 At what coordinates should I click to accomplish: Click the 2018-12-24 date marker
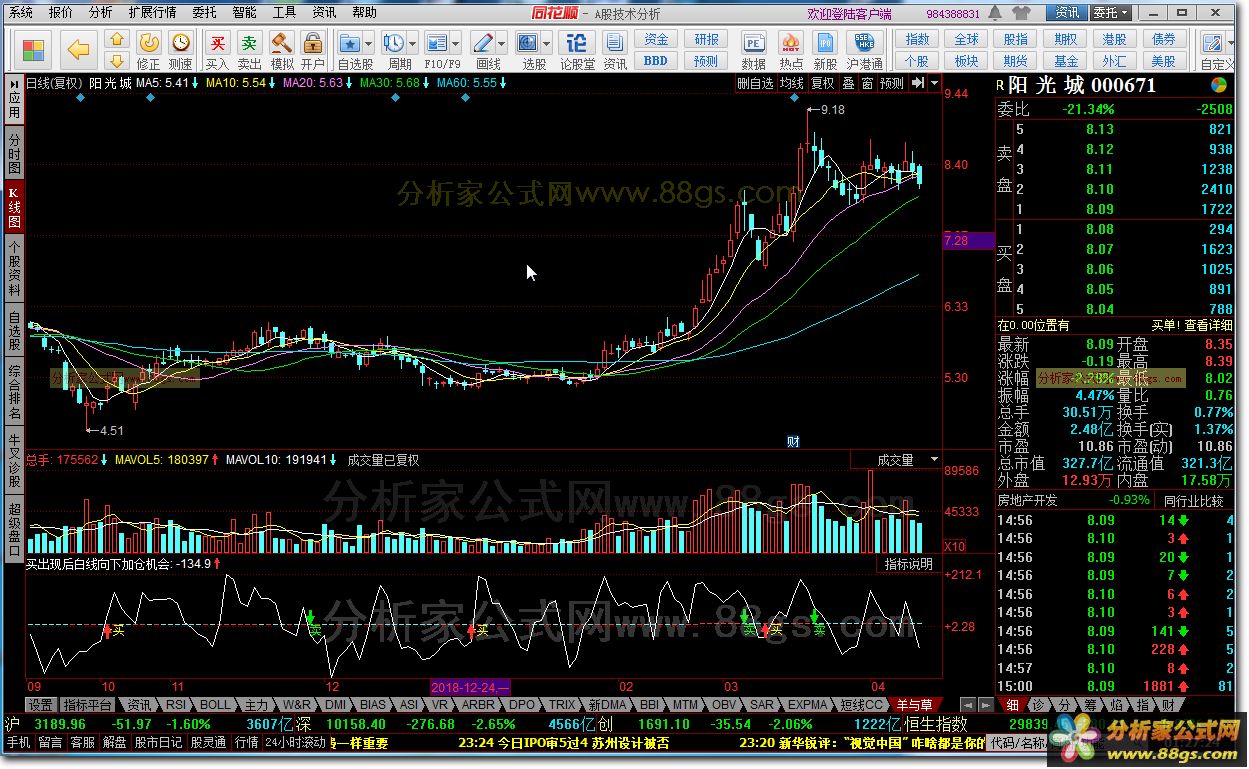coord(470,687)
